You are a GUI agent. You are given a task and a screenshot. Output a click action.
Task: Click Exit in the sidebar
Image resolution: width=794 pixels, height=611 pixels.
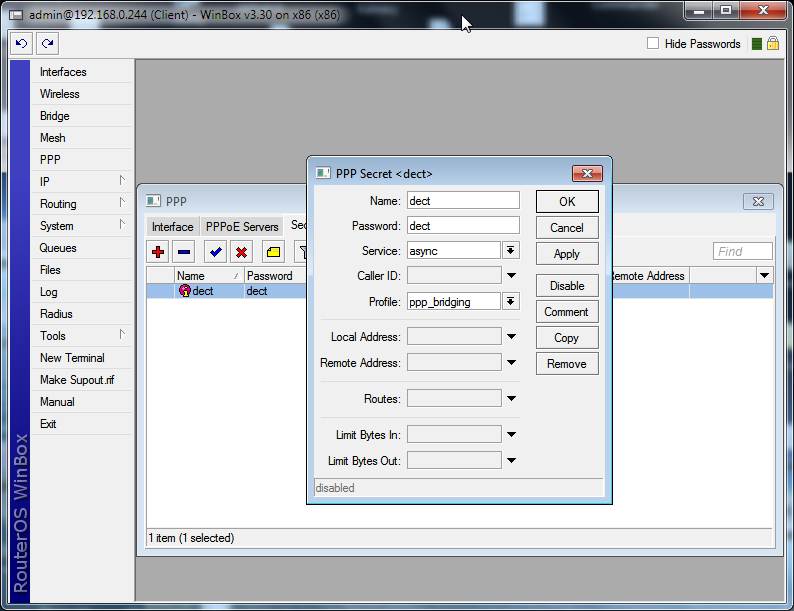[48, 424]
